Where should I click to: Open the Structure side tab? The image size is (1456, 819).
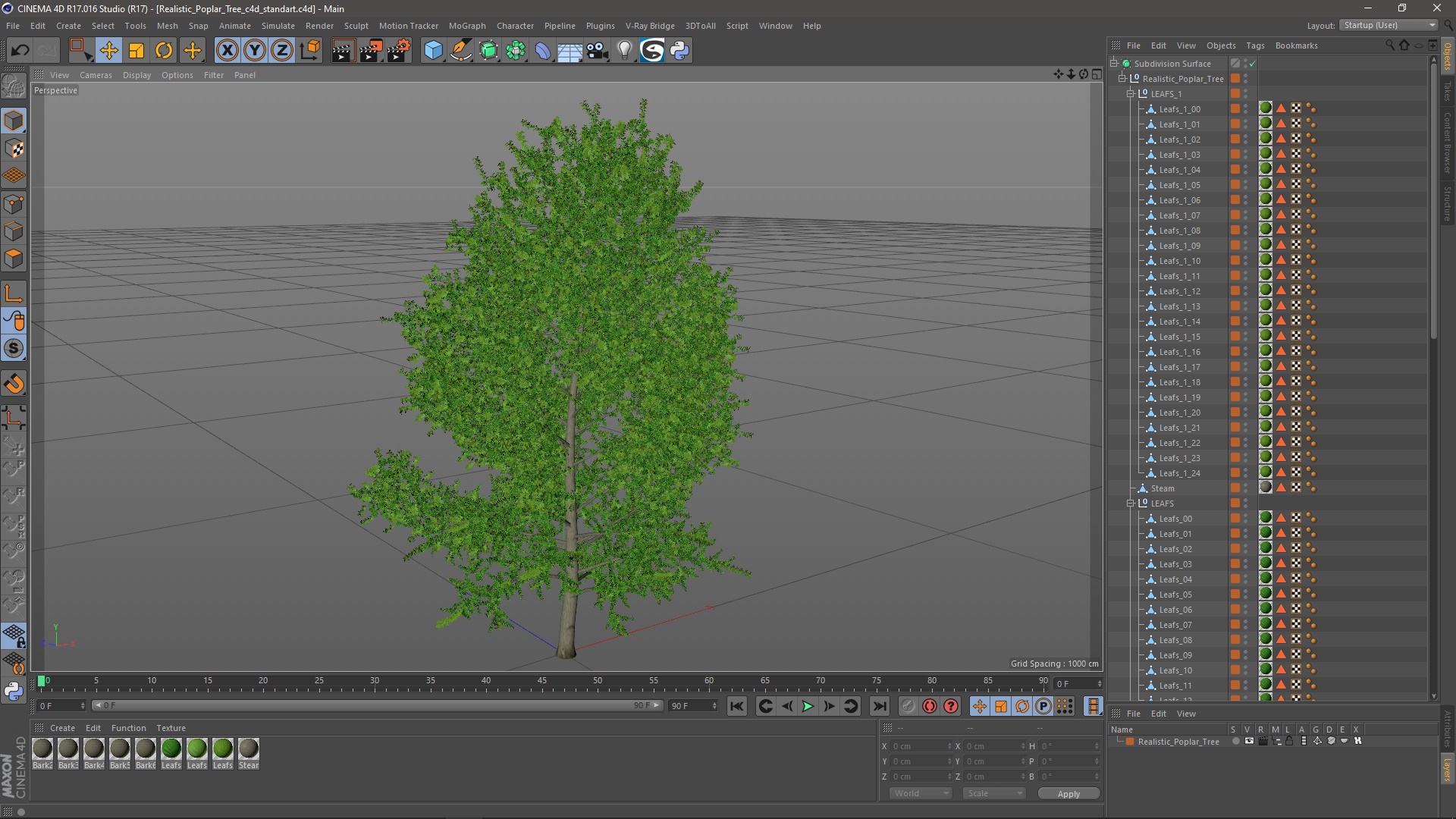(x=1447, y=203)
